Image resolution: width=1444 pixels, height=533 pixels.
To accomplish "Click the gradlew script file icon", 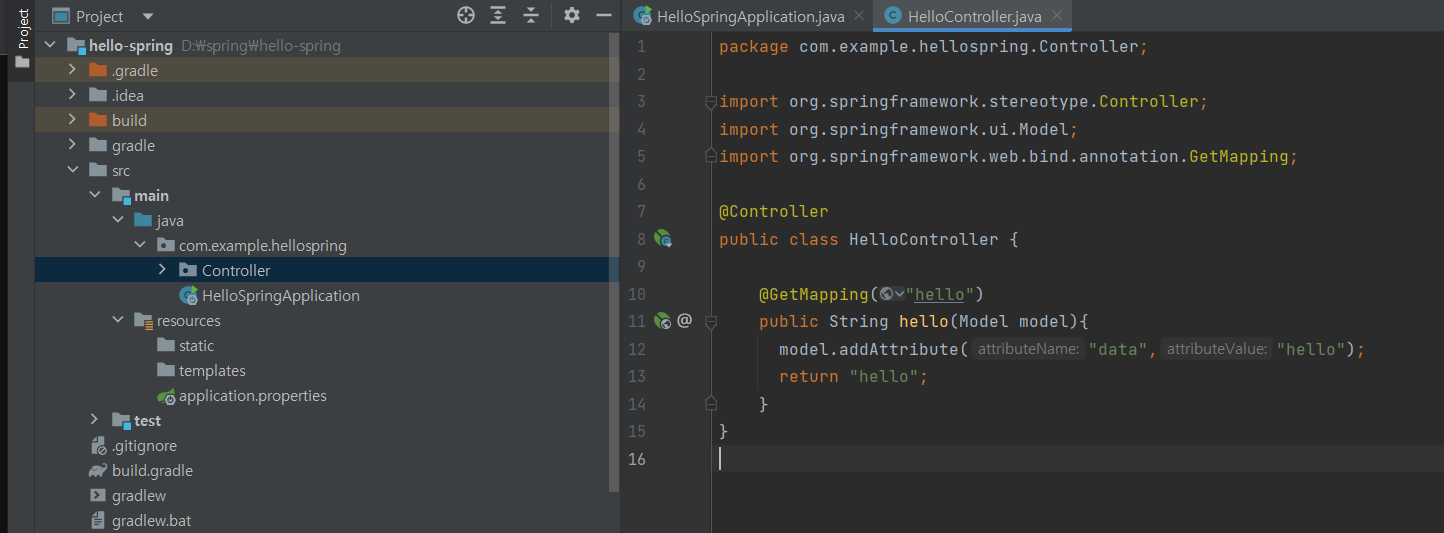I will (x=97, y=496).
